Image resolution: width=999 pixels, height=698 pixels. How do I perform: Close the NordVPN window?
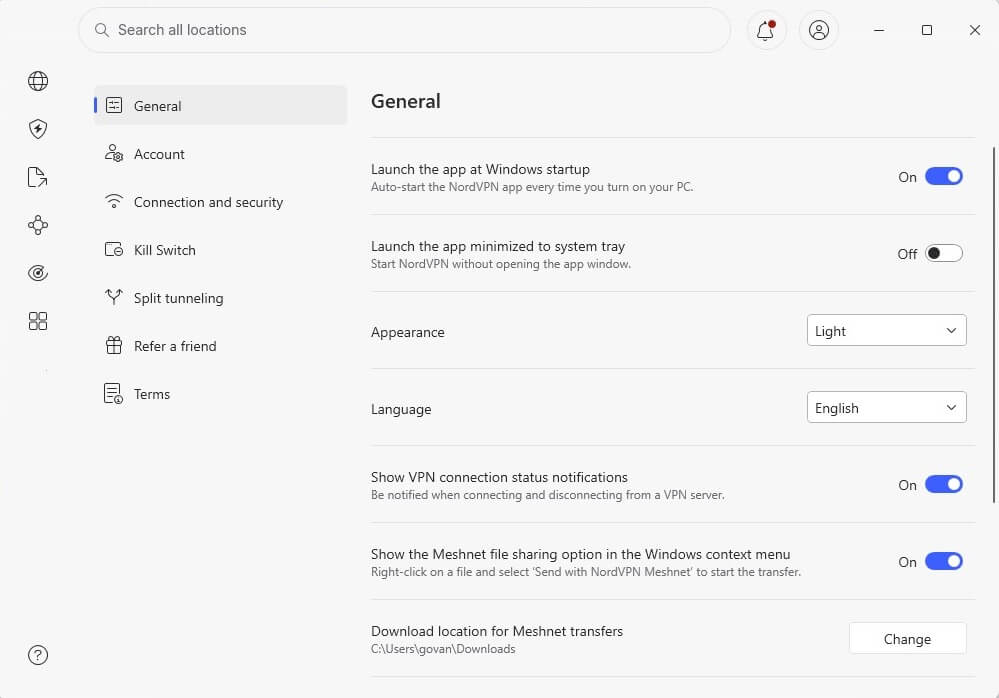click(975, 30)
